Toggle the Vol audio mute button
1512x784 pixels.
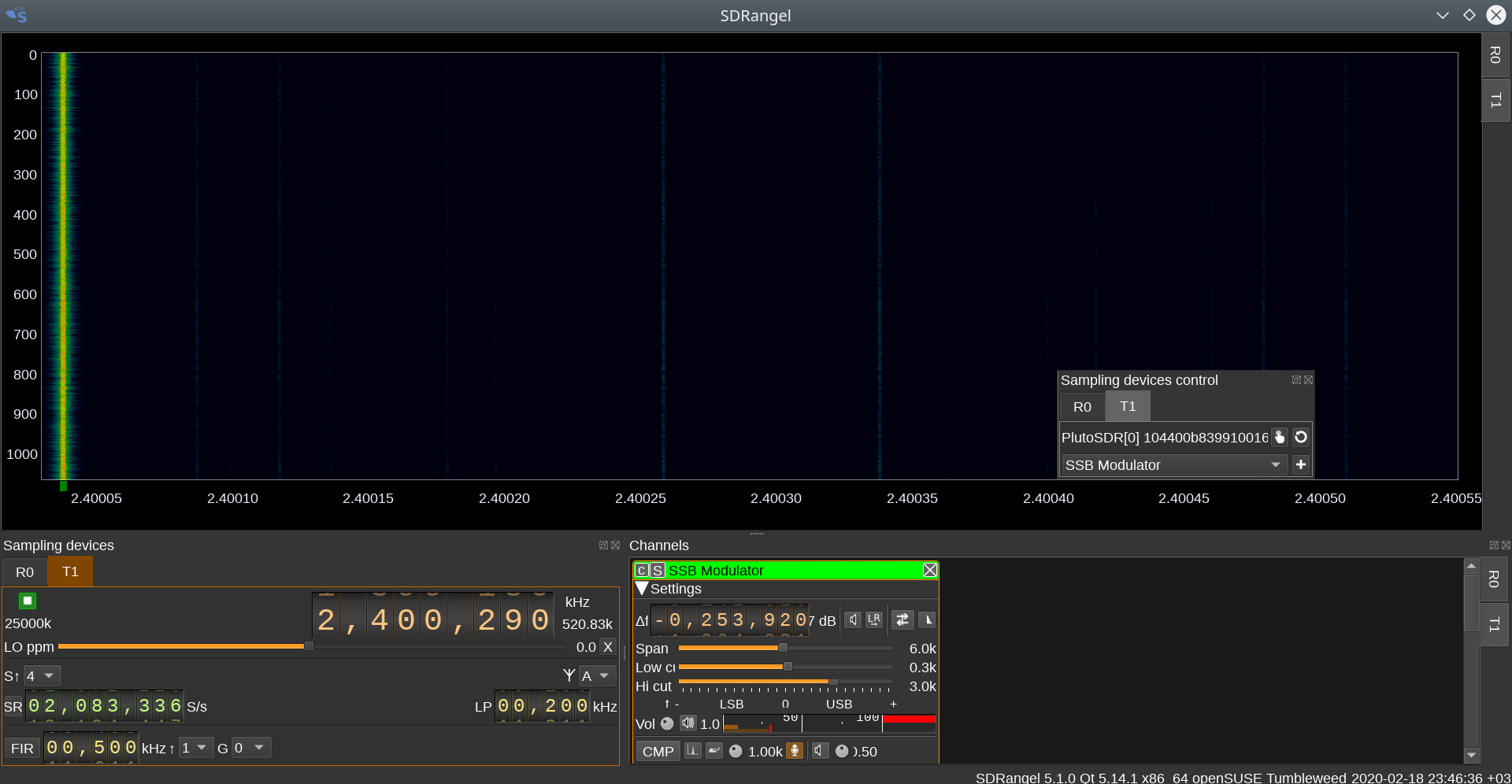688,723
